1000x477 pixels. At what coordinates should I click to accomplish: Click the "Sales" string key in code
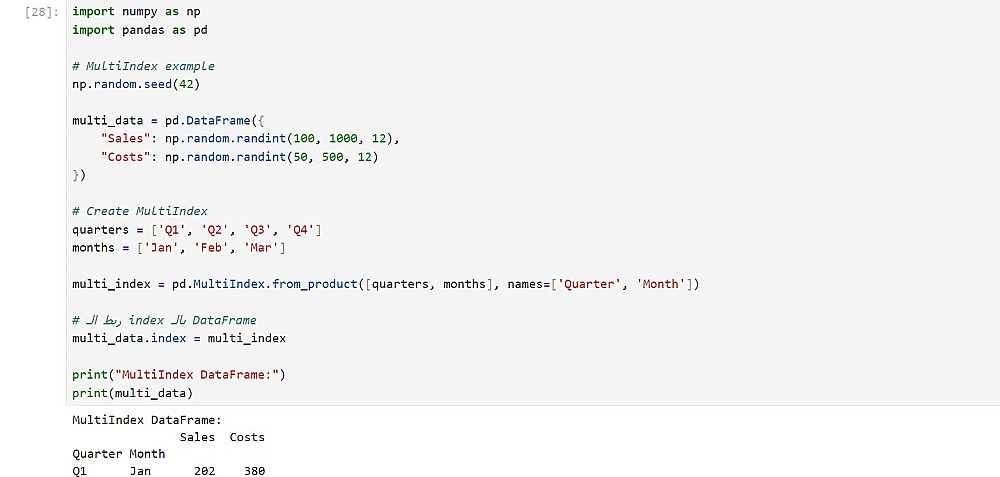[122, 139]
